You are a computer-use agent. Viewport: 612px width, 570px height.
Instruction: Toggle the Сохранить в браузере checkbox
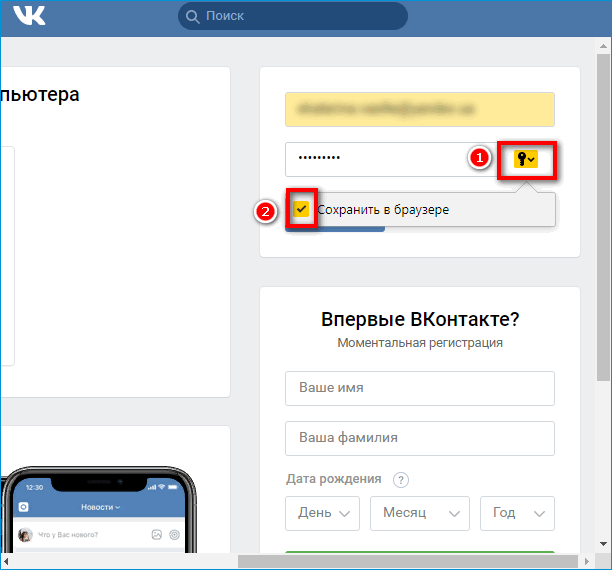[x=301, y=209]
